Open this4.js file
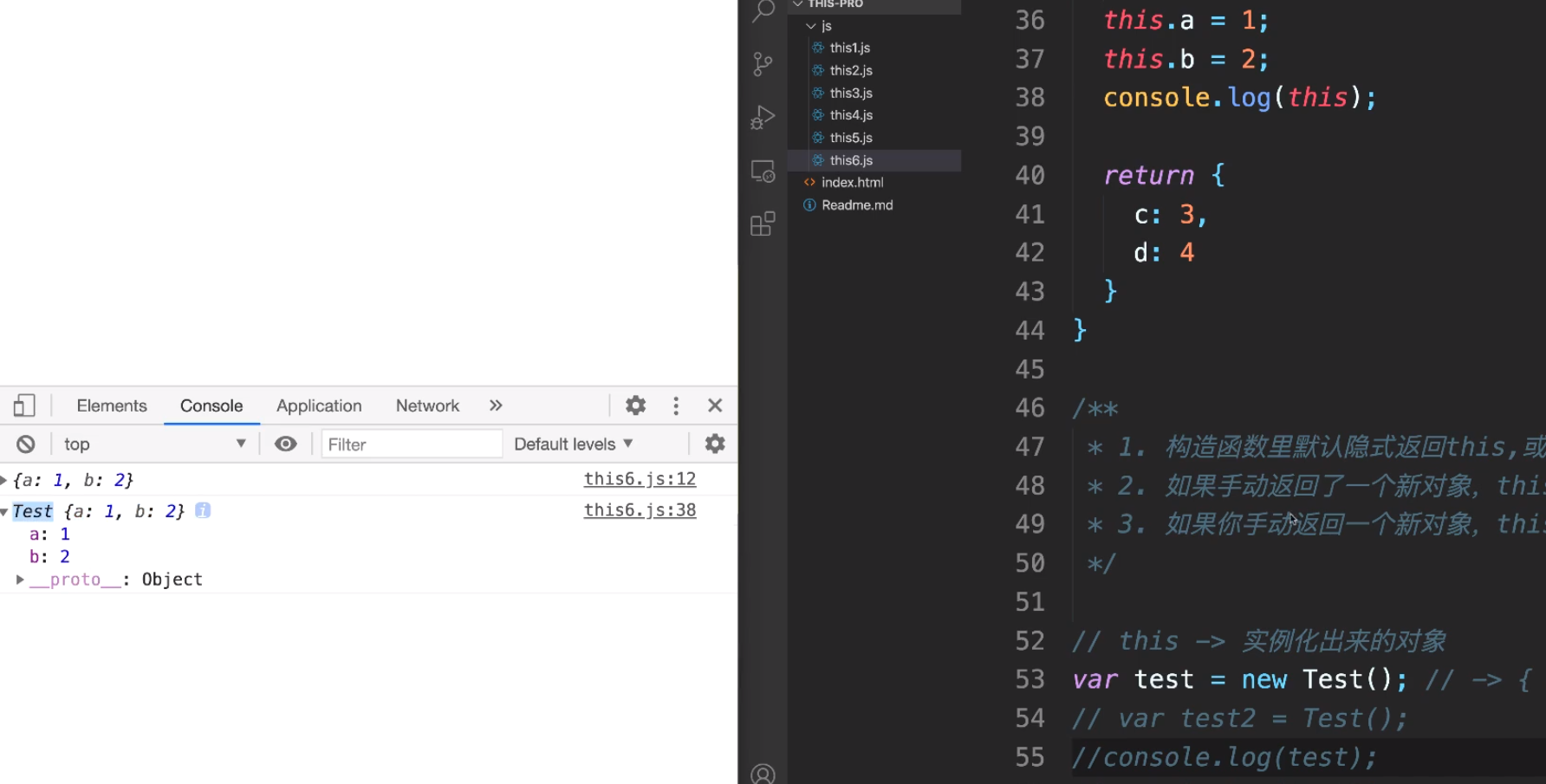Image resolution: width=1546 pixels, height=784 pixels. point(850,115)
